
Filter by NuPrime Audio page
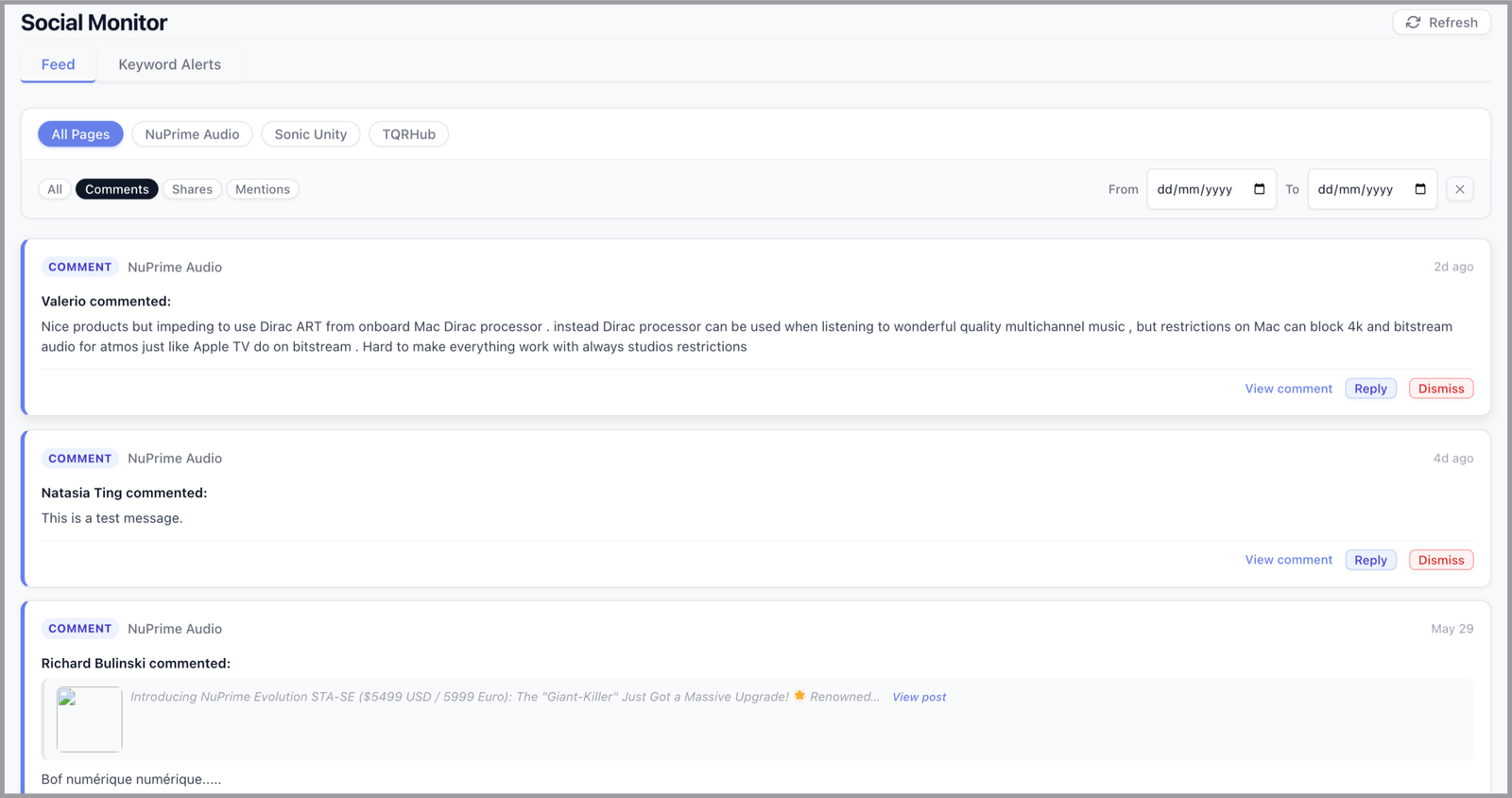[192, 134]
